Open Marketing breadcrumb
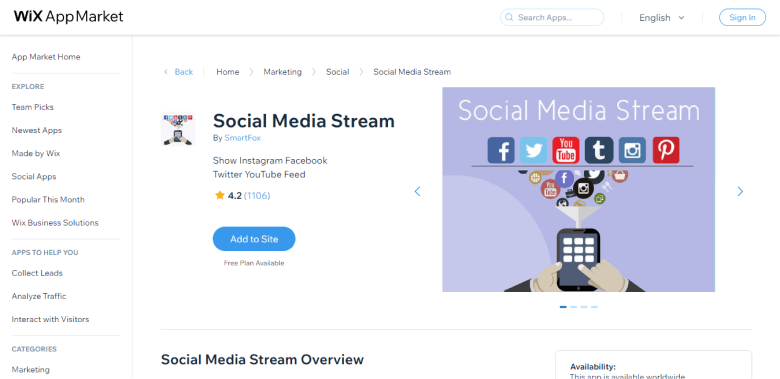 tap(283, 72)
